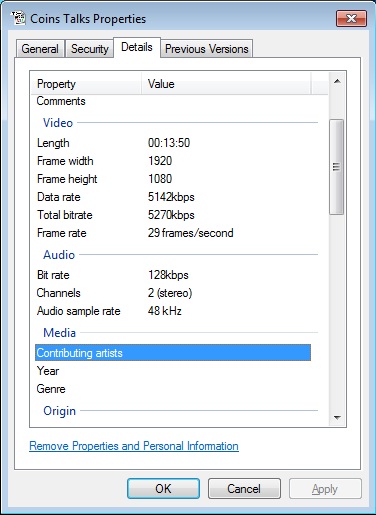376x515 pixels.
Task: Dismiss the dialog with Cancel
Action: coord(244,489)
